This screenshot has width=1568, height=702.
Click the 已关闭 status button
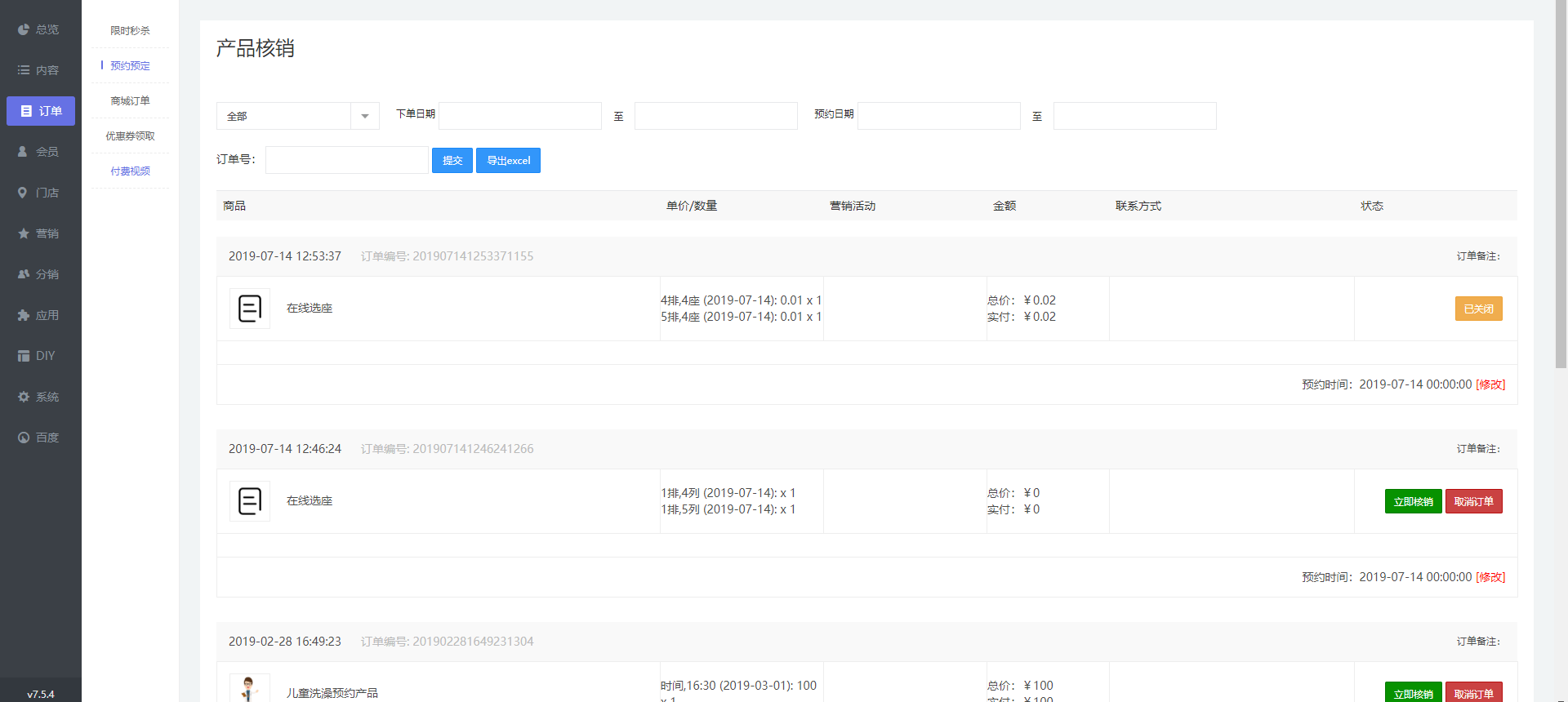pos(1478,309)
